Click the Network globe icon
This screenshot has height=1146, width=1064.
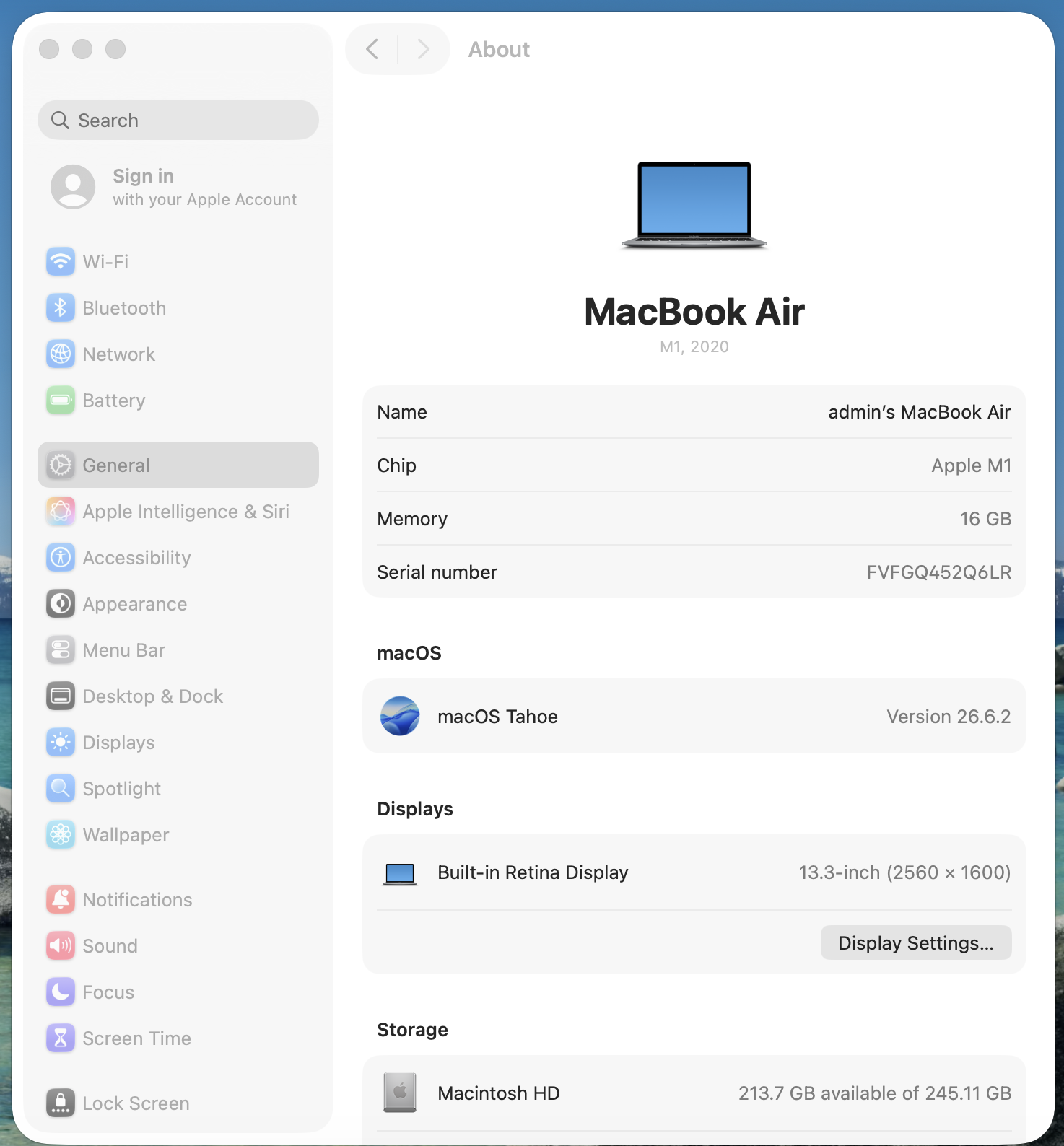tap(61, 354)
